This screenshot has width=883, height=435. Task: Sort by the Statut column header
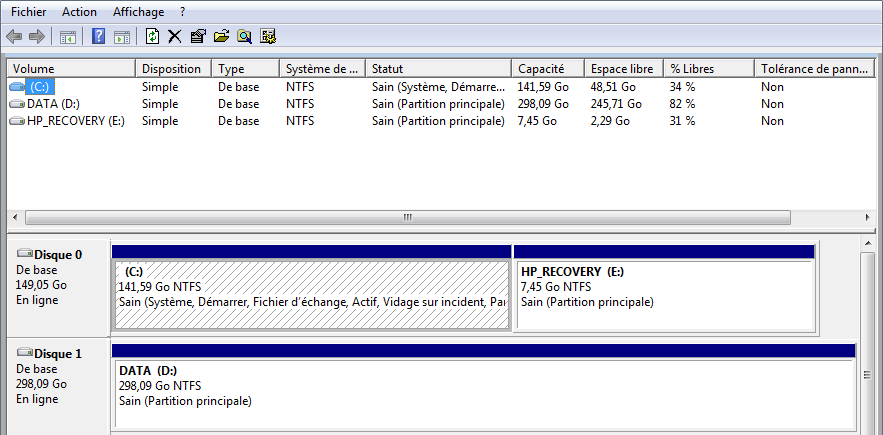coord(438,69)
